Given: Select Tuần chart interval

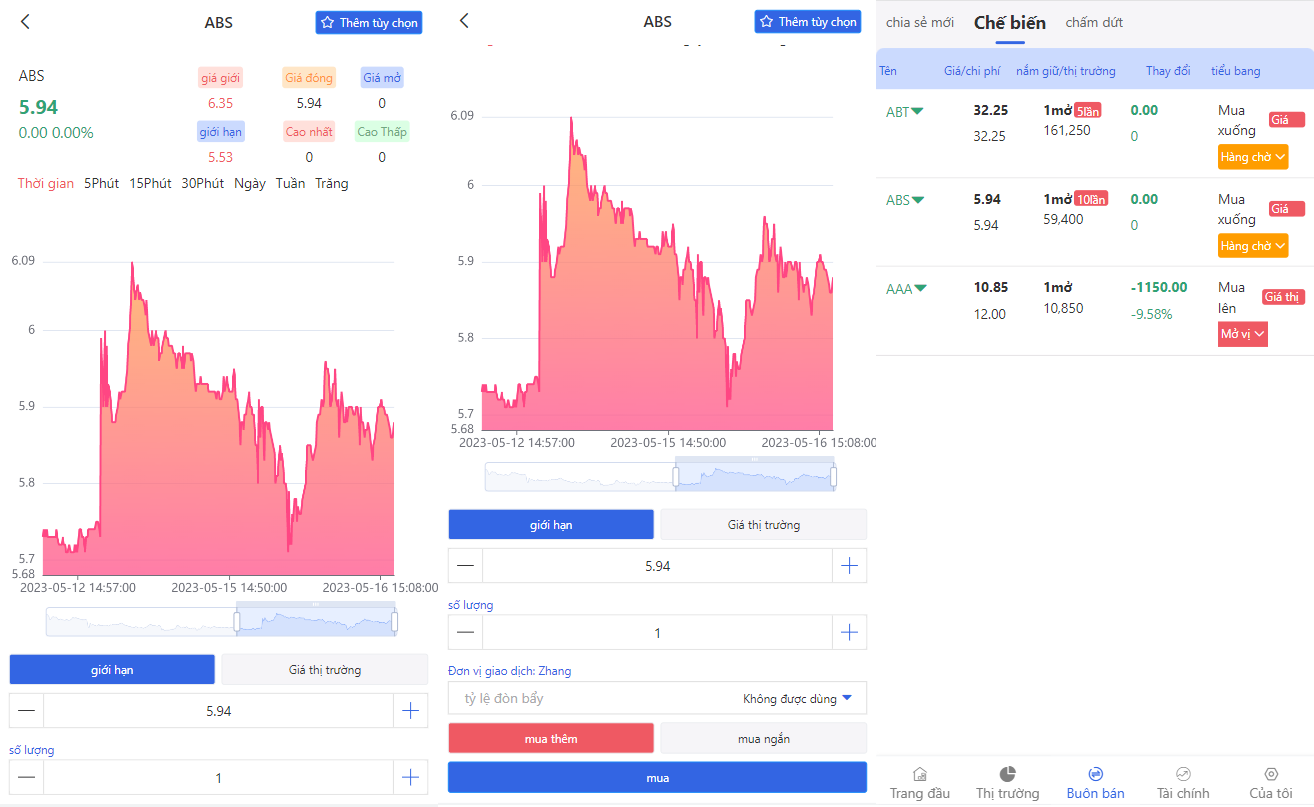Looking at the screenshot, I should click(x=290, y=183).
